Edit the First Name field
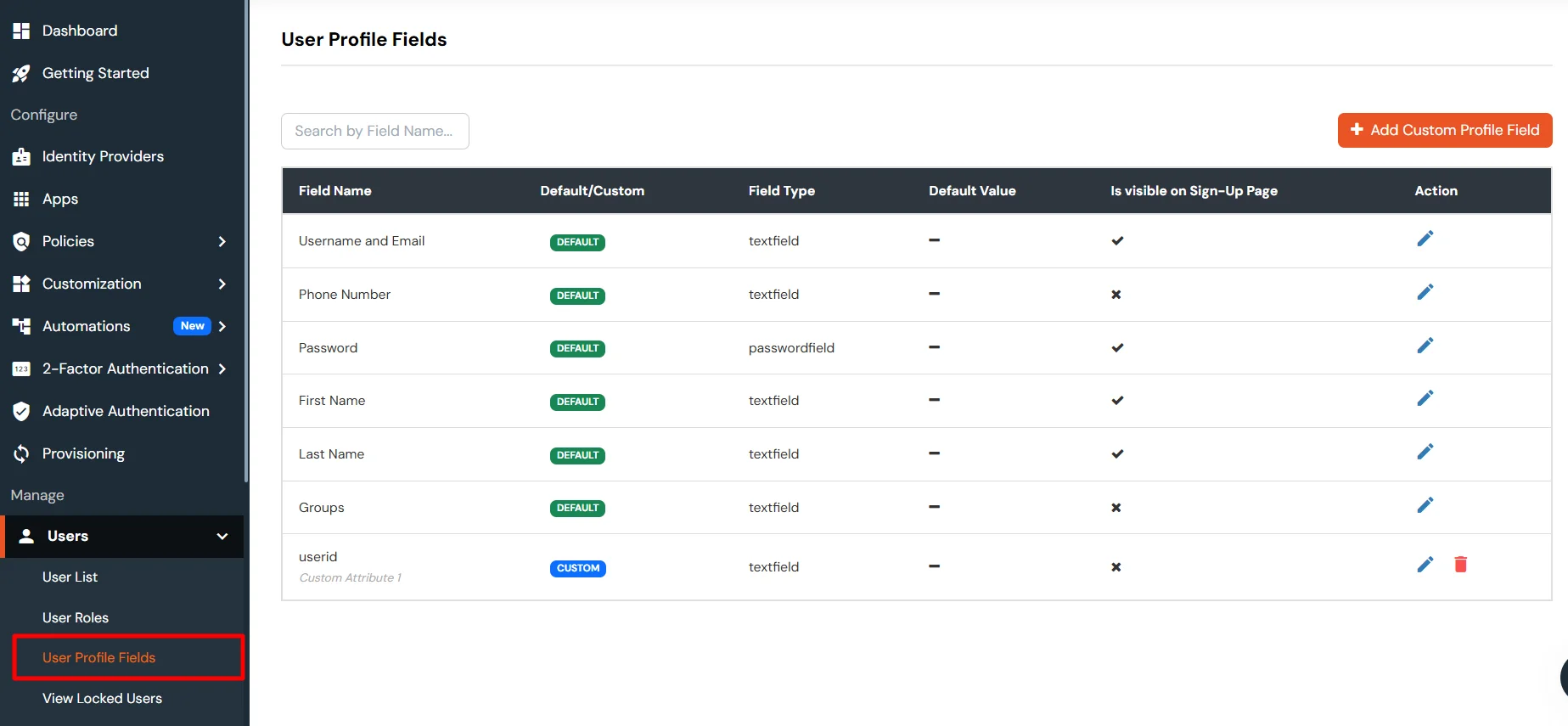Screen dimensions: 1568x726 tap(1425, 398)
